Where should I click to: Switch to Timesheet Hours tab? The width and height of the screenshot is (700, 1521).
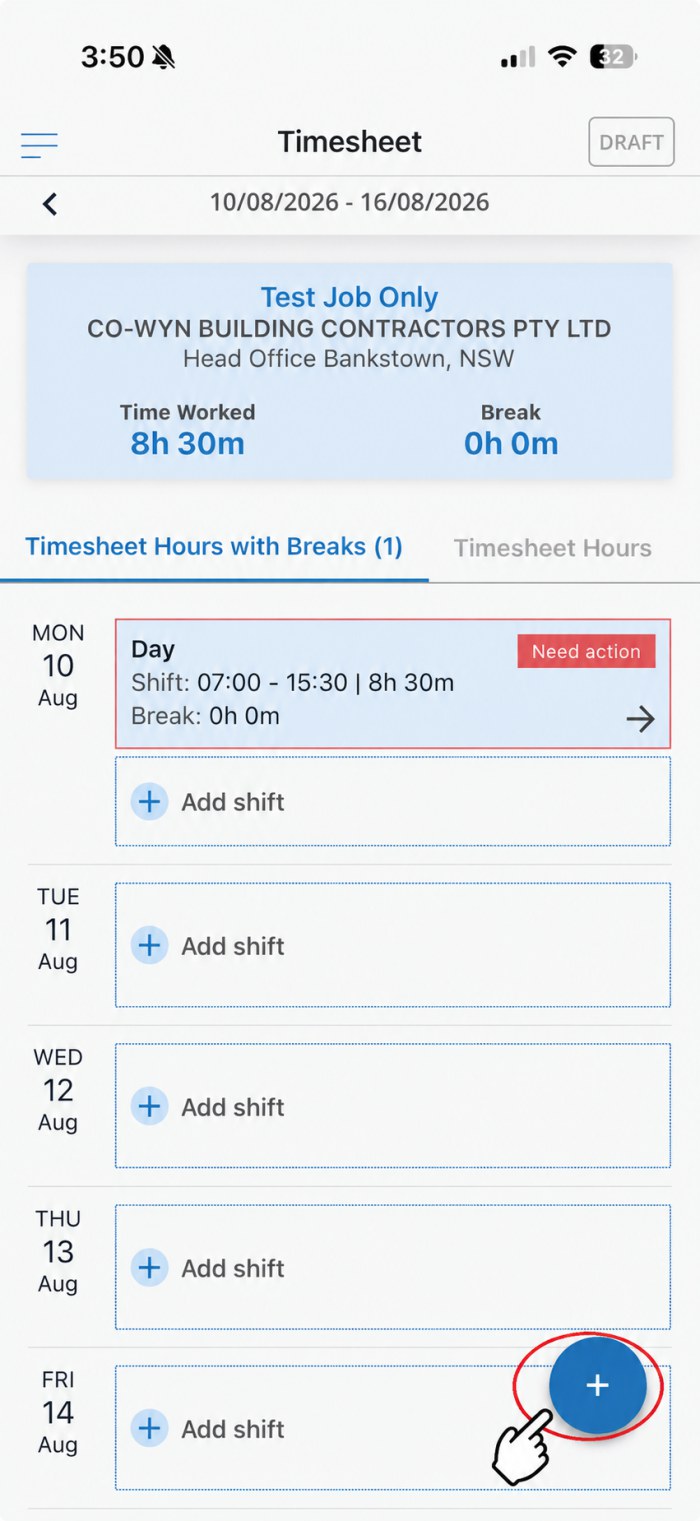click(x=552, y=548)
